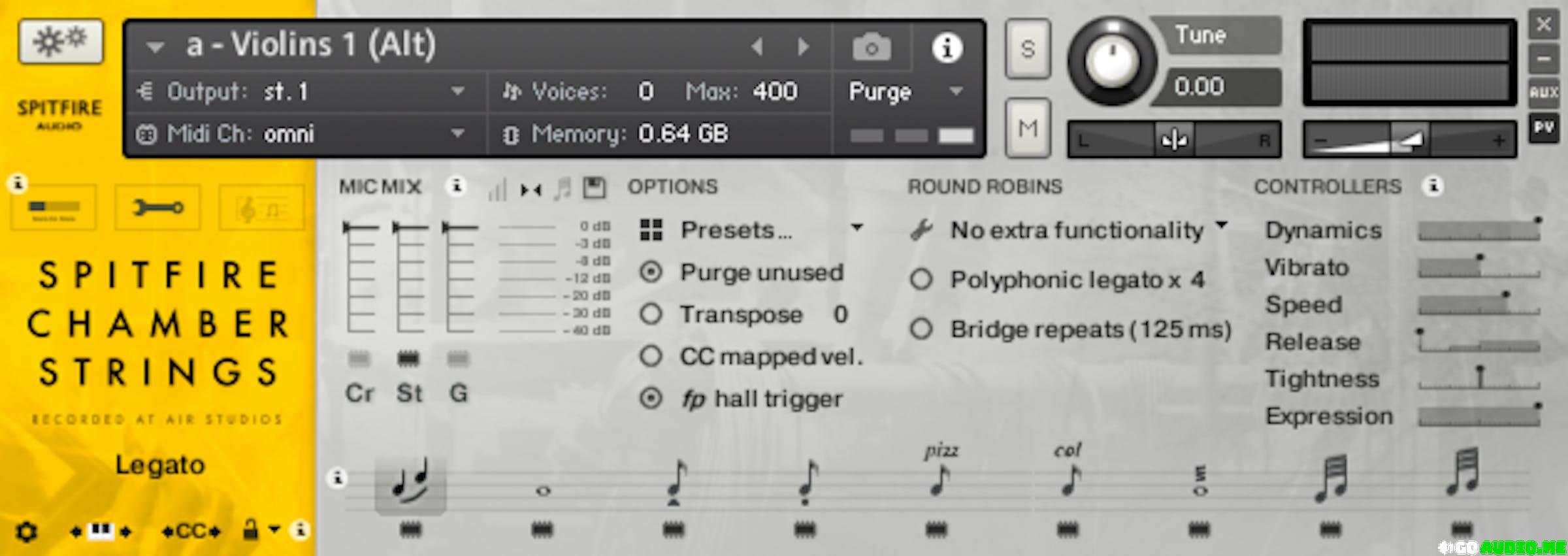
Task: Adjust the Vibrato controller slider
Action: [1478, 268]
